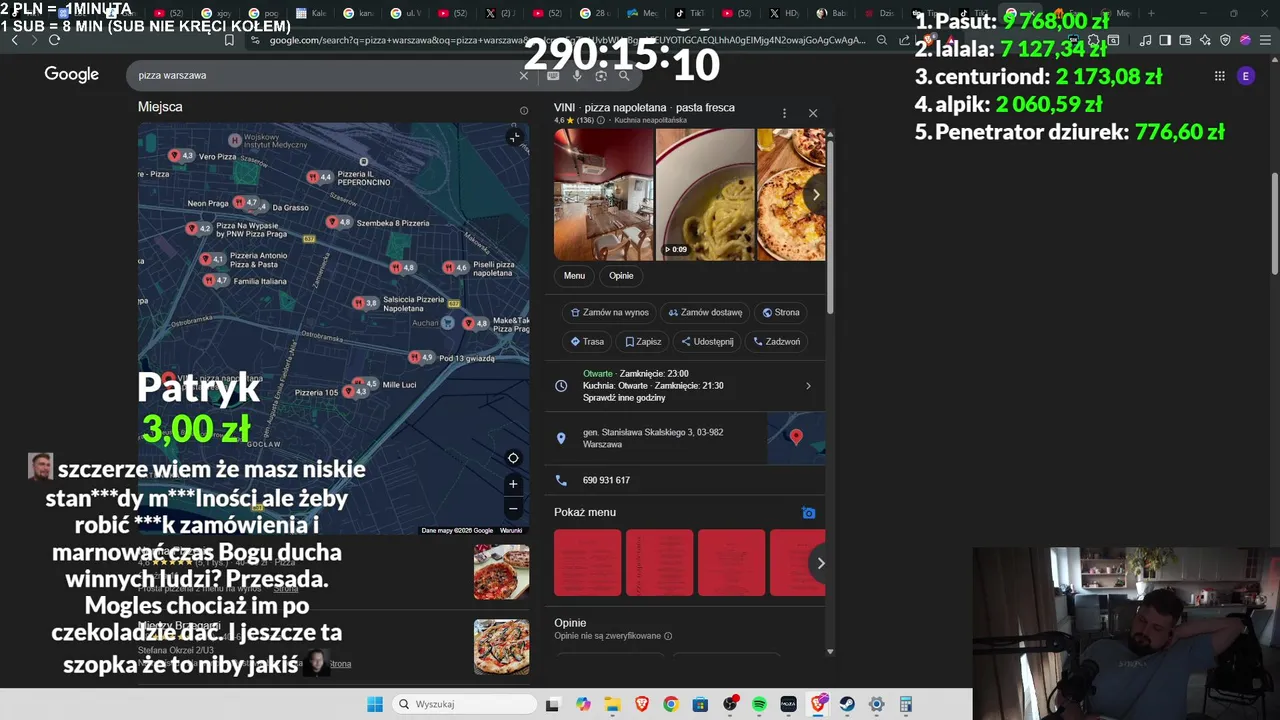Expand the map with fullscreen icon
Screen dimensions: 1280x720
click(x=514, y=137)
